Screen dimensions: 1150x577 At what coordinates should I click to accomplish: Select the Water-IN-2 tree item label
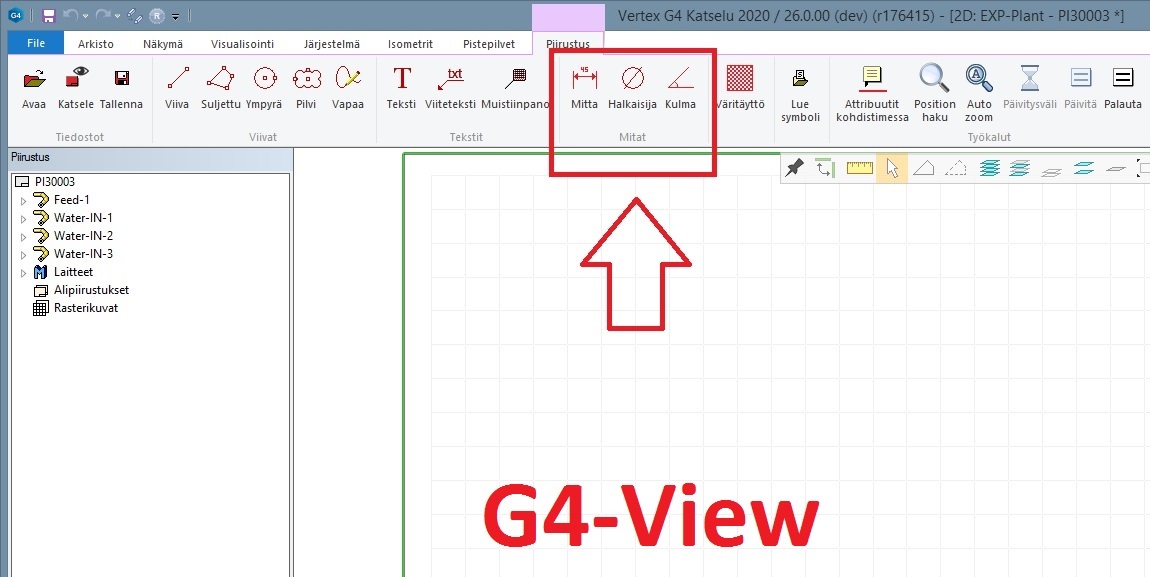pos(83,236)
